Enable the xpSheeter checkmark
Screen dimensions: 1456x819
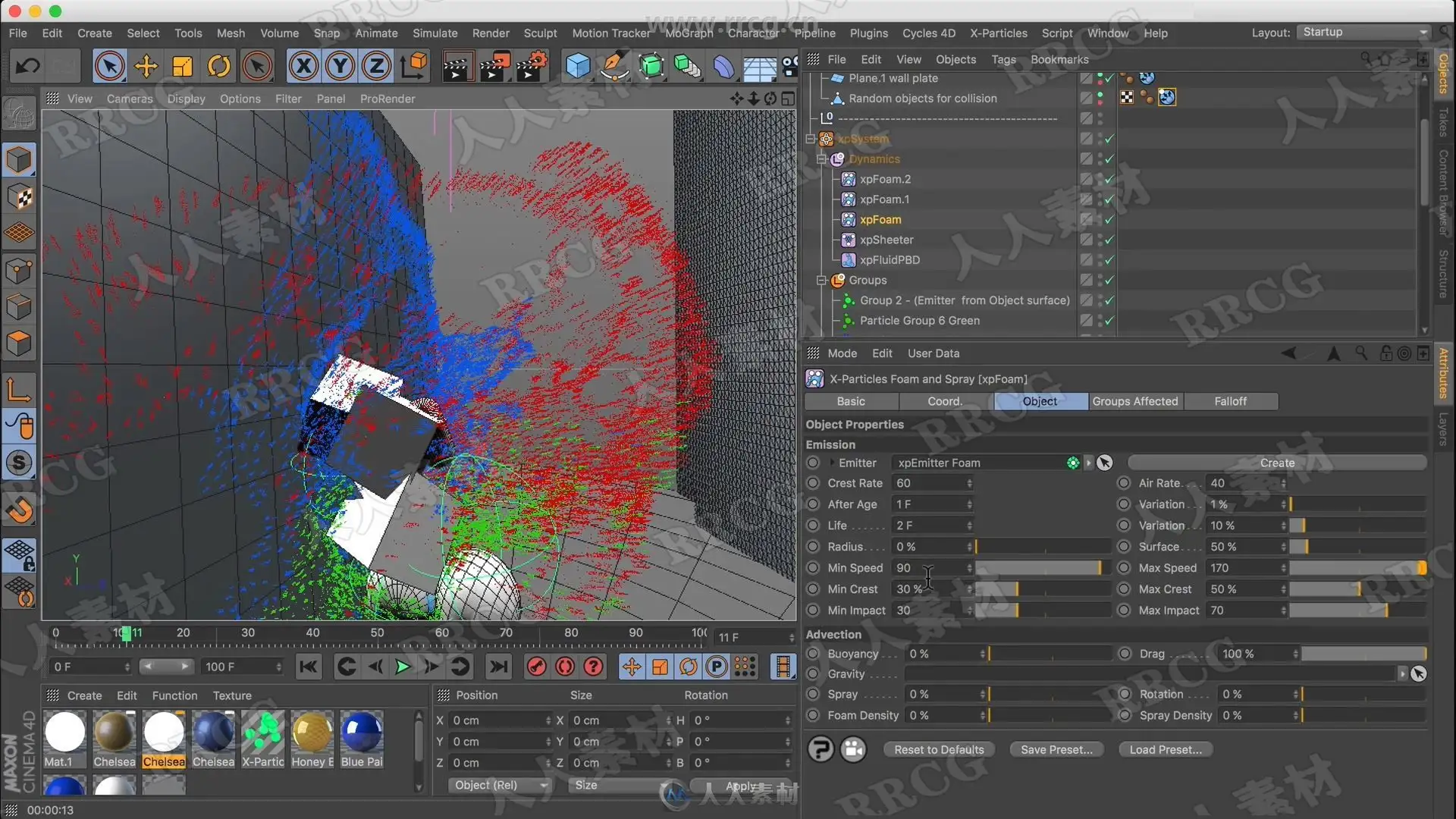pyautogui.click(x=1109, y=240)
